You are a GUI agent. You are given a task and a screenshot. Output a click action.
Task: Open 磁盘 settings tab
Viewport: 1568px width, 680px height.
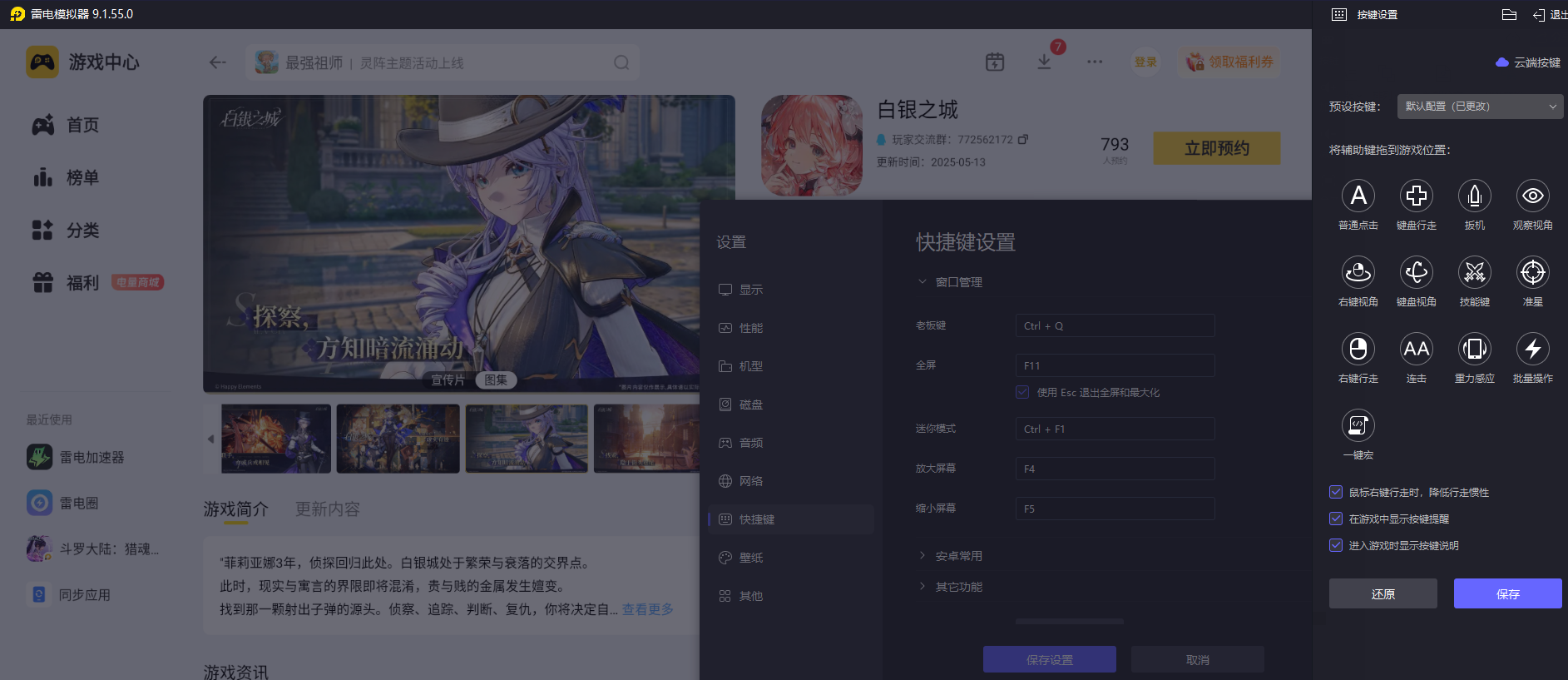point(791,405)
